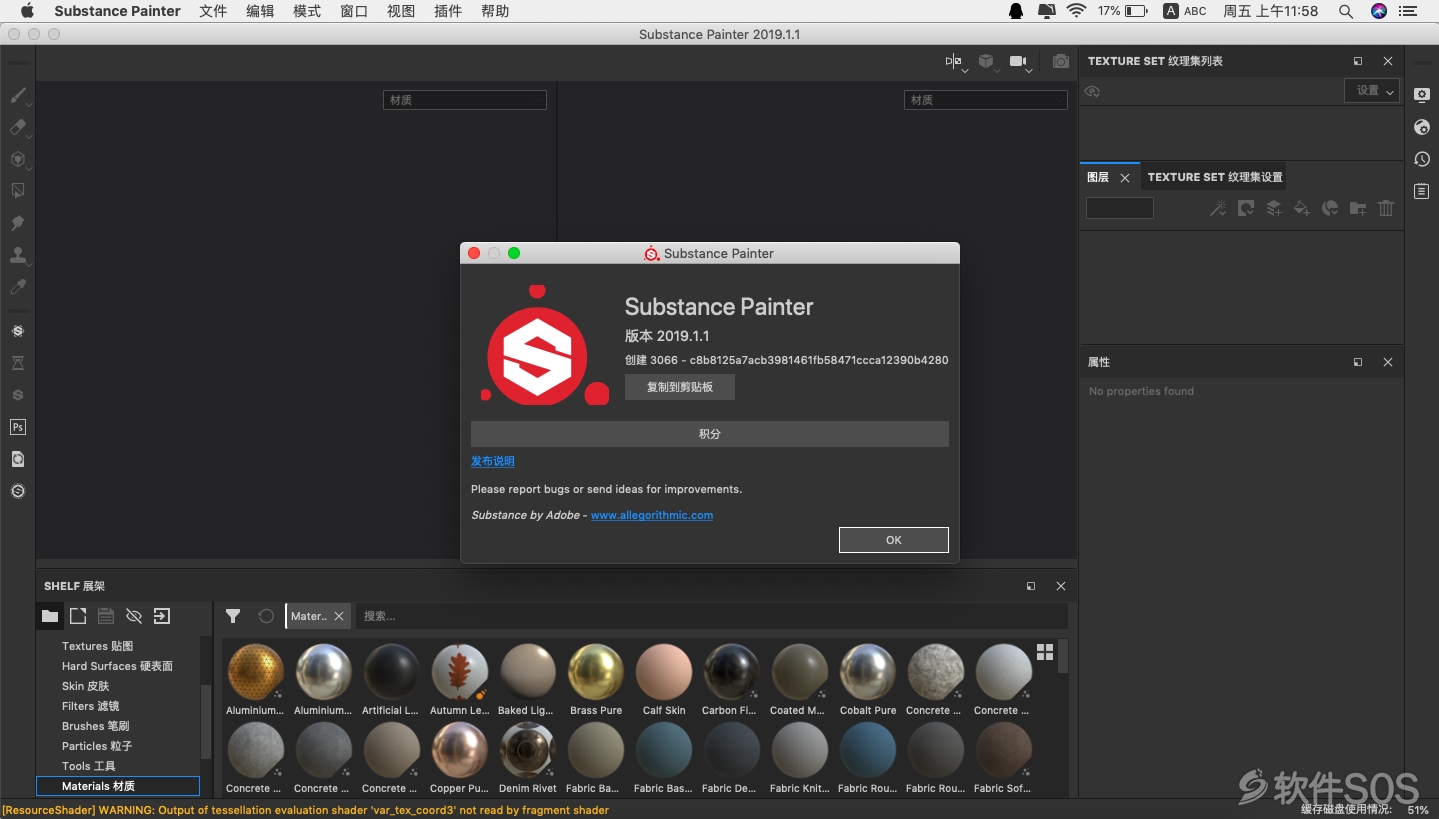Select the Material picker eyedropper
This screenshot has height=819, width=1439.
[18, 287]
